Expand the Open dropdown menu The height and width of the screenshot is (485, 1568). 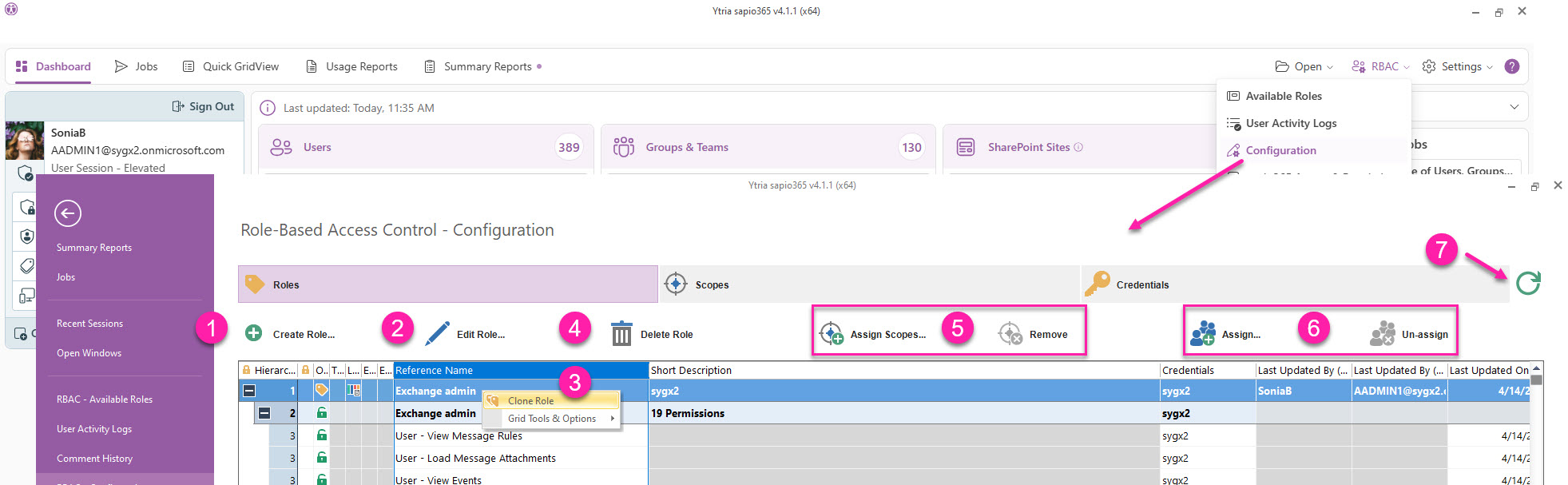pyautogui.click(x=1304, y=66)
